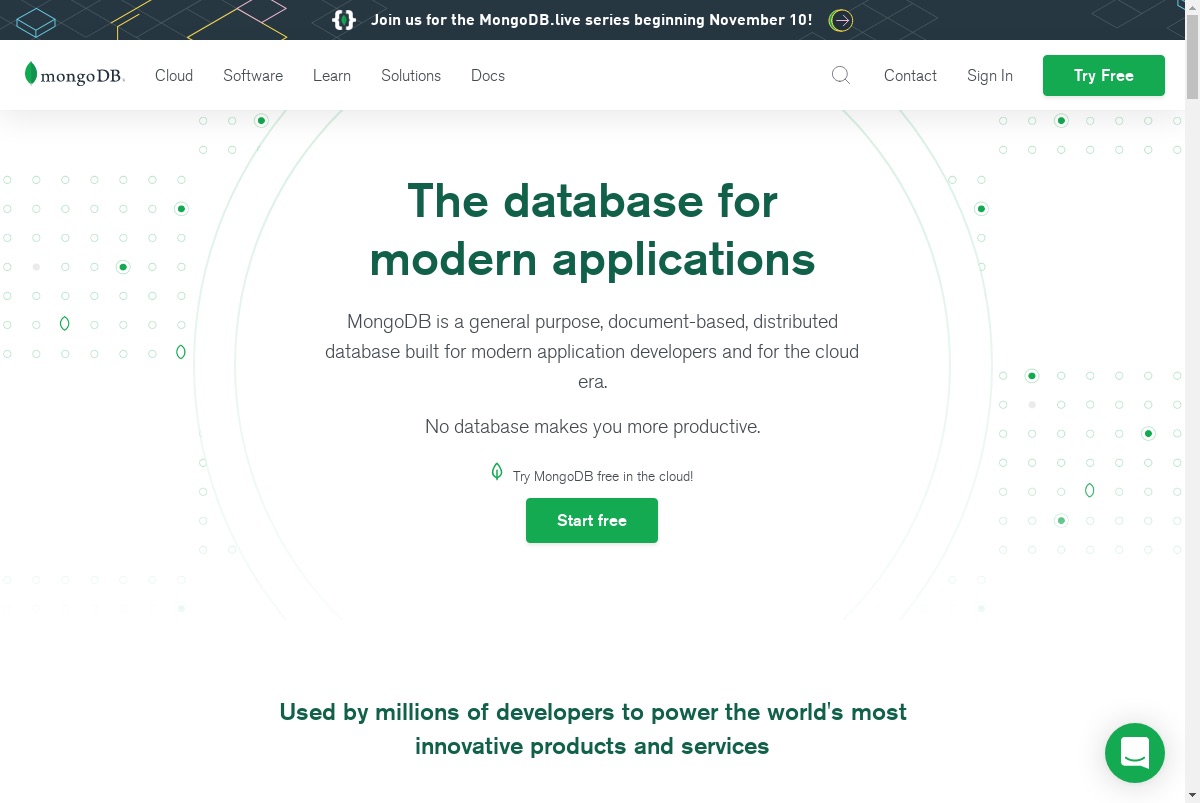The width and height of the screenshot is (1200, 803).
Task: Open the Learn menu
Action: (332, 75)
